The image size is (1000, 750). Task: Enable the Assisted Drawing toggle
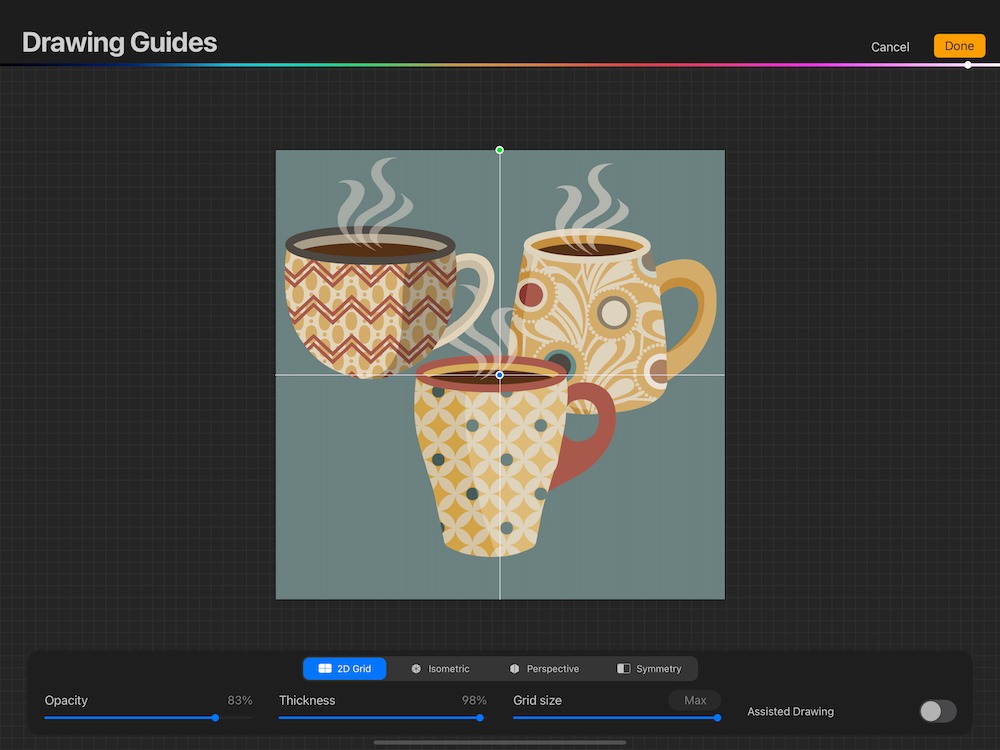[x=937, y=711]
